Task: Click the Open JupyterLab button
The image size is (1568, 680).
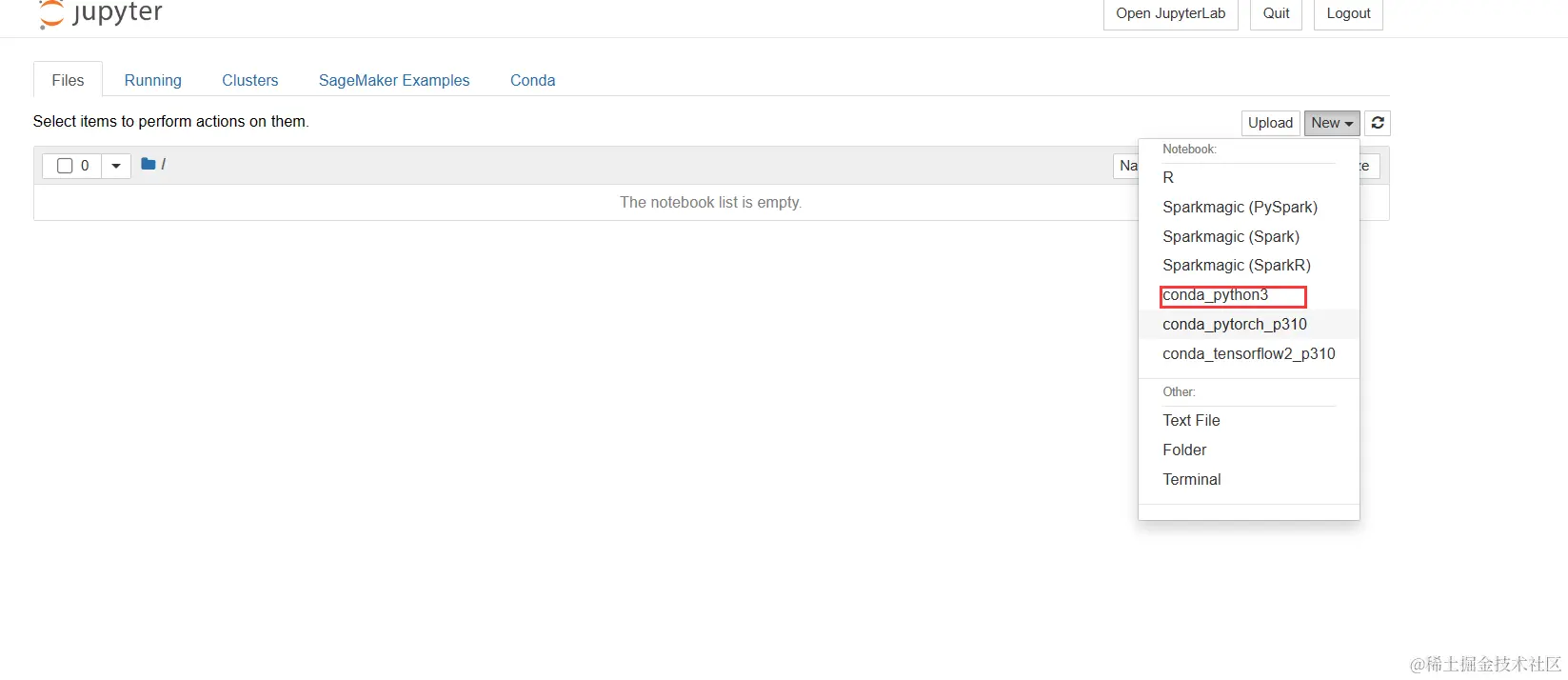Action: tap(1170, 14)
